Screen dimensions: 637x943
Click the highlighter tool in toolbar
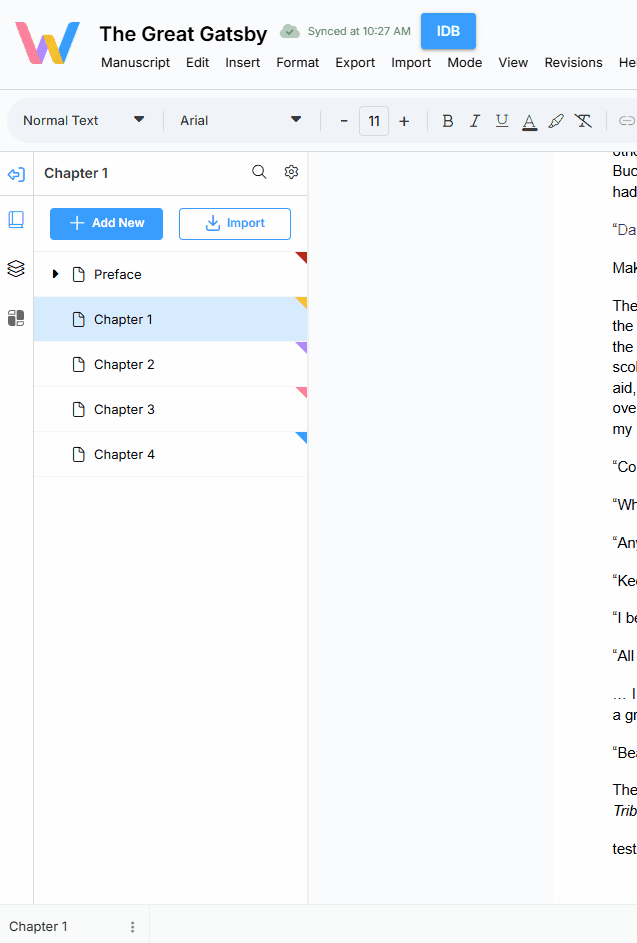556,121
